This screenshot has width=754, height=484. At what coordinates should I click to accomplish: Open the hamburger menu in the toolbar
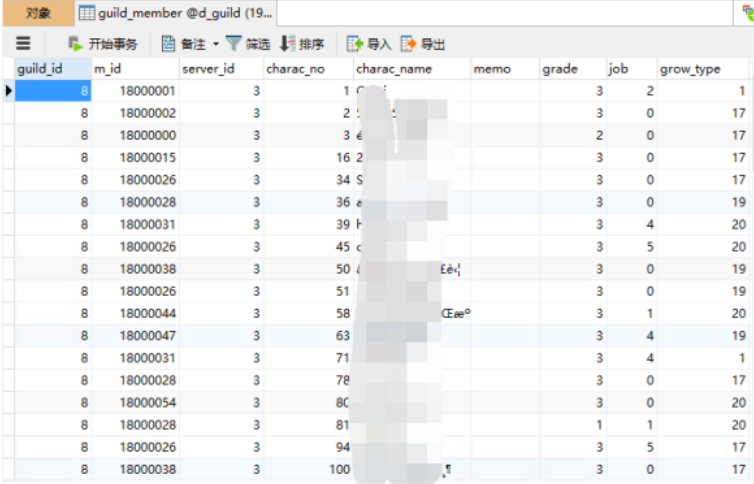(24, 44)
